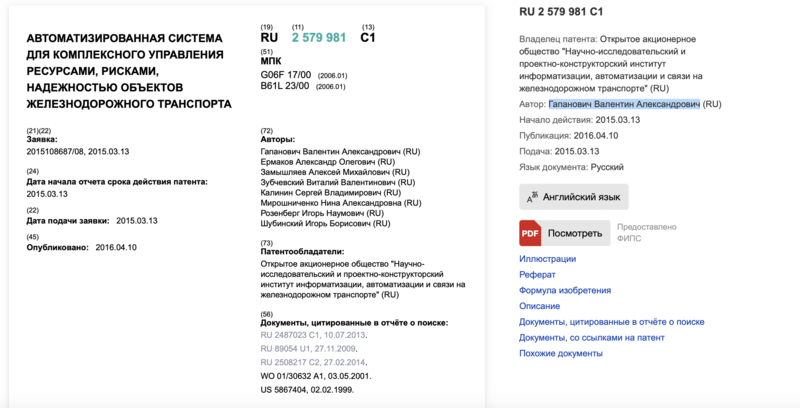Screen dimensions: 800x408
Task: Click patent number 2 579 981
Action: click(319, 37)
